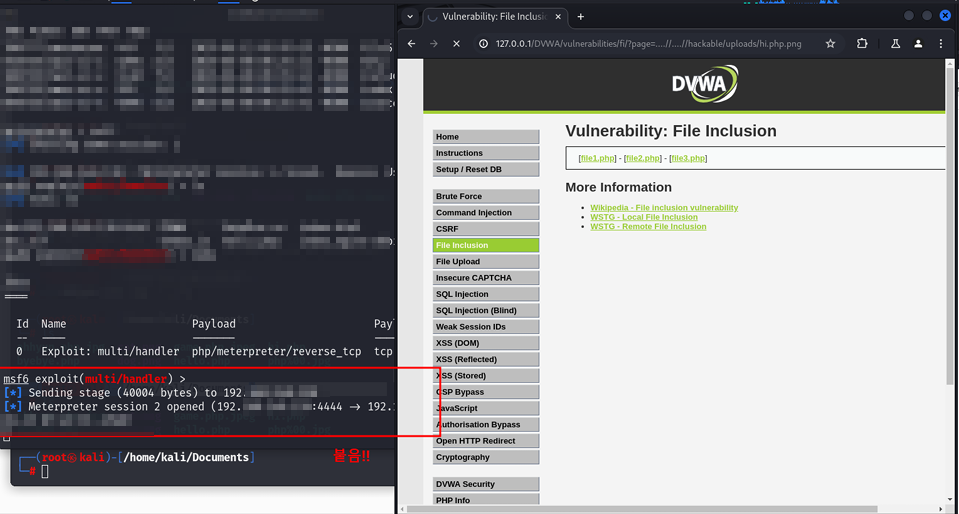Go to Brute Force page
The image size is (959, 514).
(x=486, y=196)
